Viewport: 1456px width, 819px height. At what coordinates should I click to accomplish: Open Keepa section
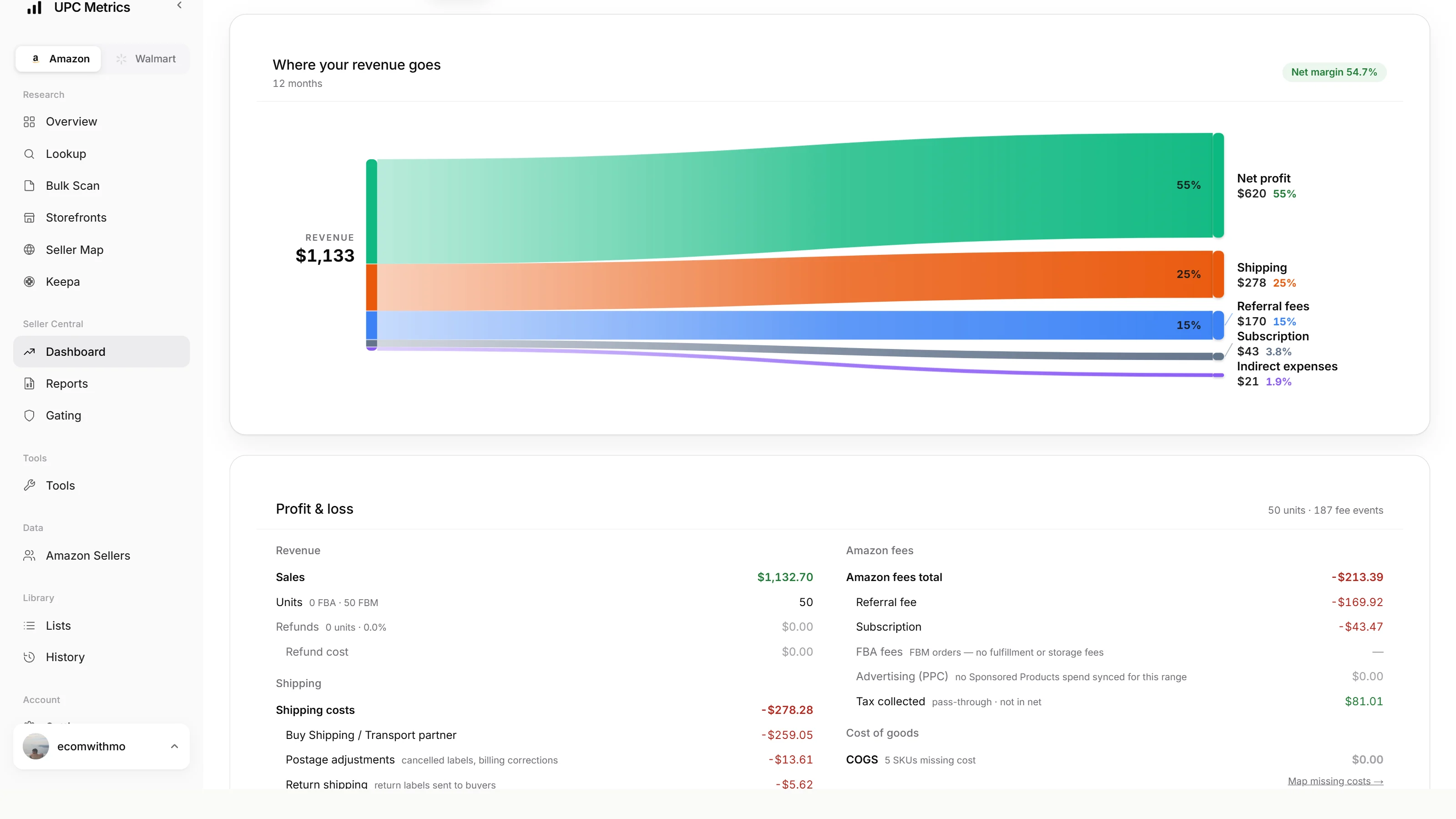[x=101, y=282]
